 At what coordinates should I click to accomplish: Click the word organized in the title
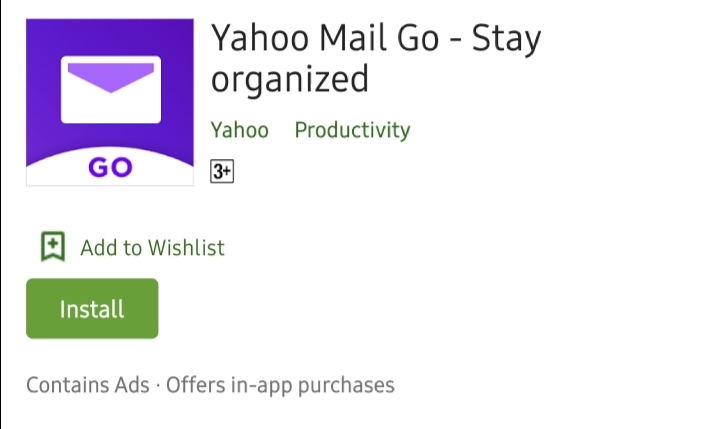click(x=290, y=80)
